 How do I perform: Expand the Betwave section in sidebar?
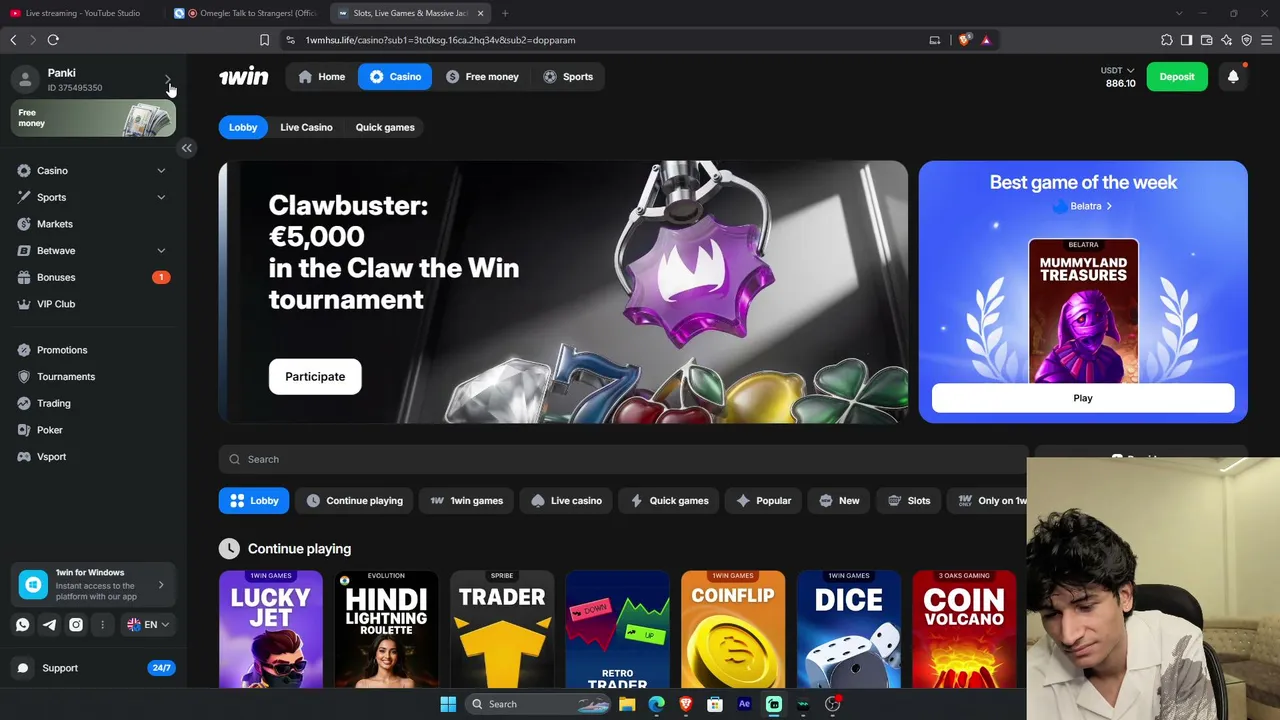point(161,251)
